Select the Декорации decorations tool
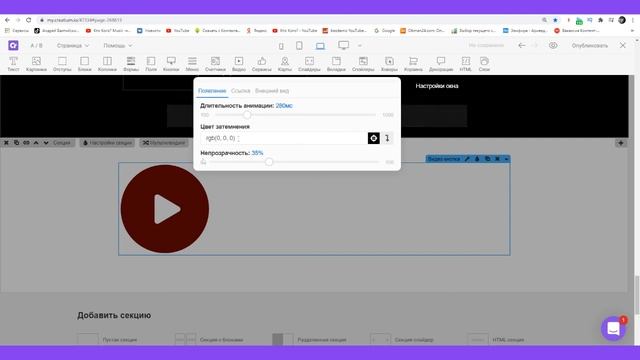 coord(441,64)
